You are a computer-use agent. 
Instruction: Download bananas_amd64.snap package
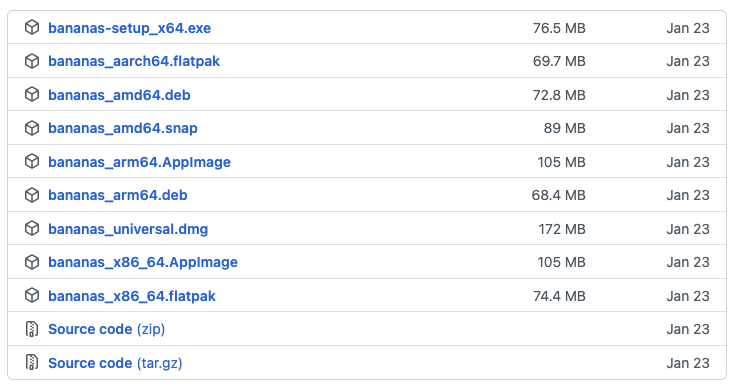click(123, 128)
